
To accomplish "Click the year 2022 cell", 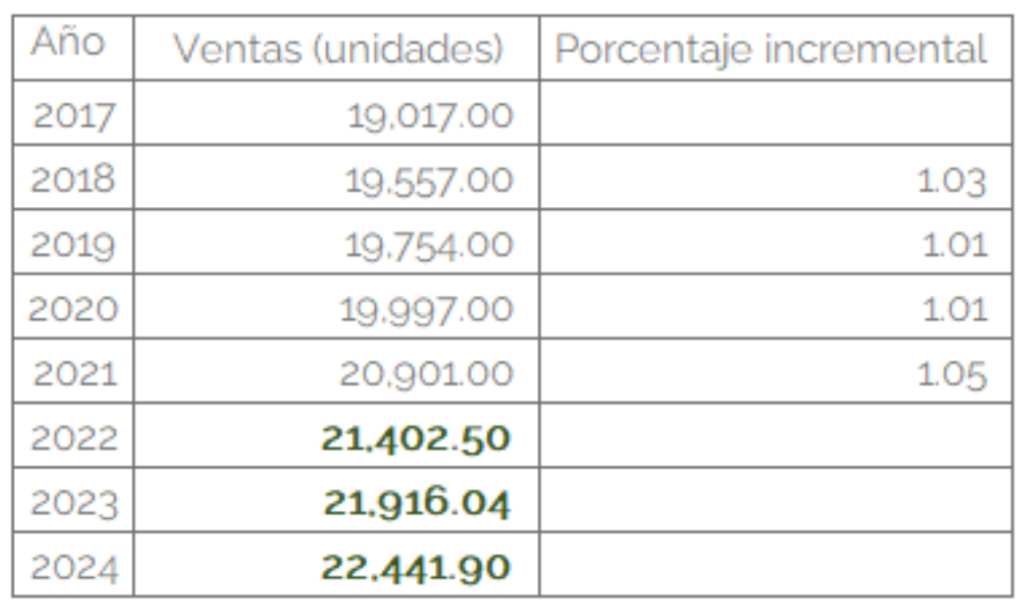I will click(x=73, y=436).
